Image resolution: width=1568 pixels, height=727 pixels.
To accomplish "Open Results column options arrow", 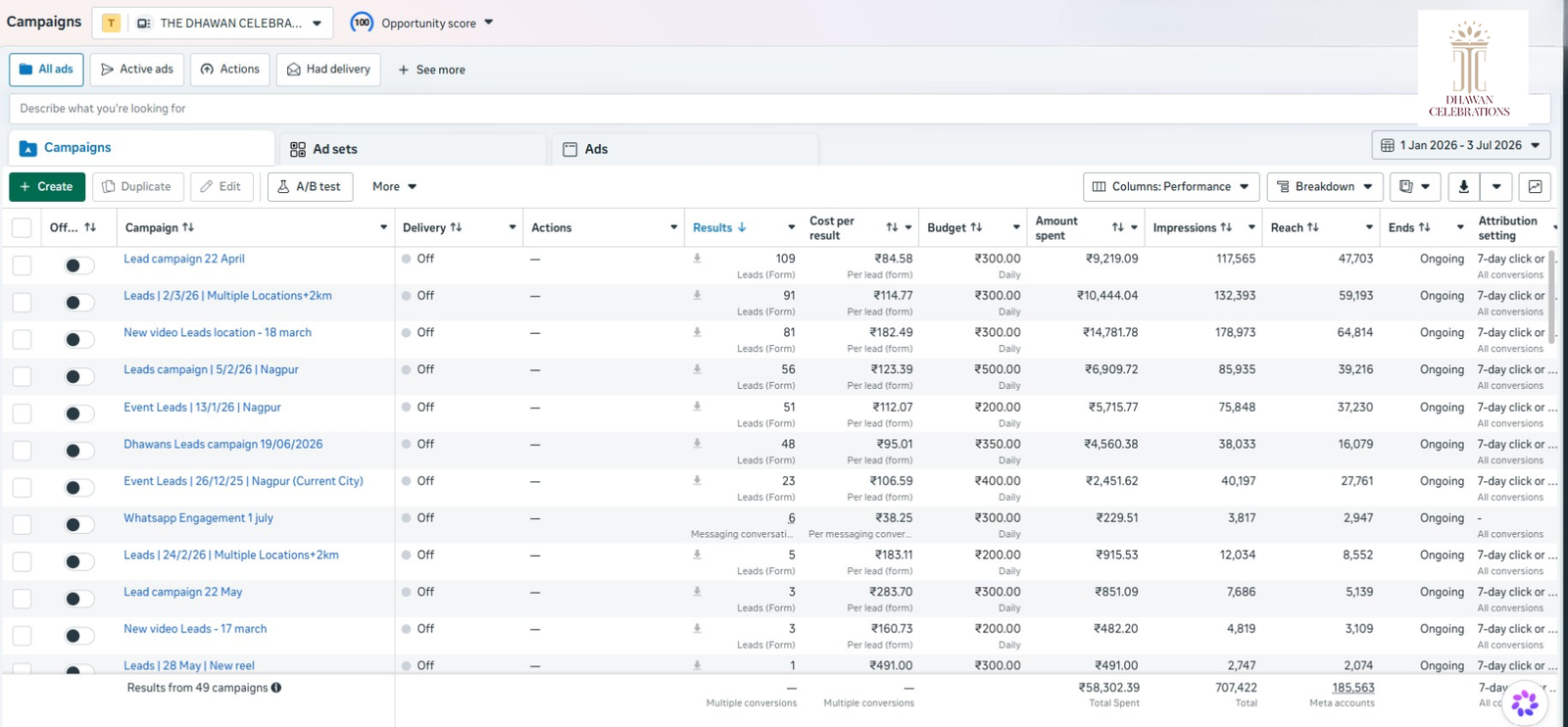I will click(791, 227).
